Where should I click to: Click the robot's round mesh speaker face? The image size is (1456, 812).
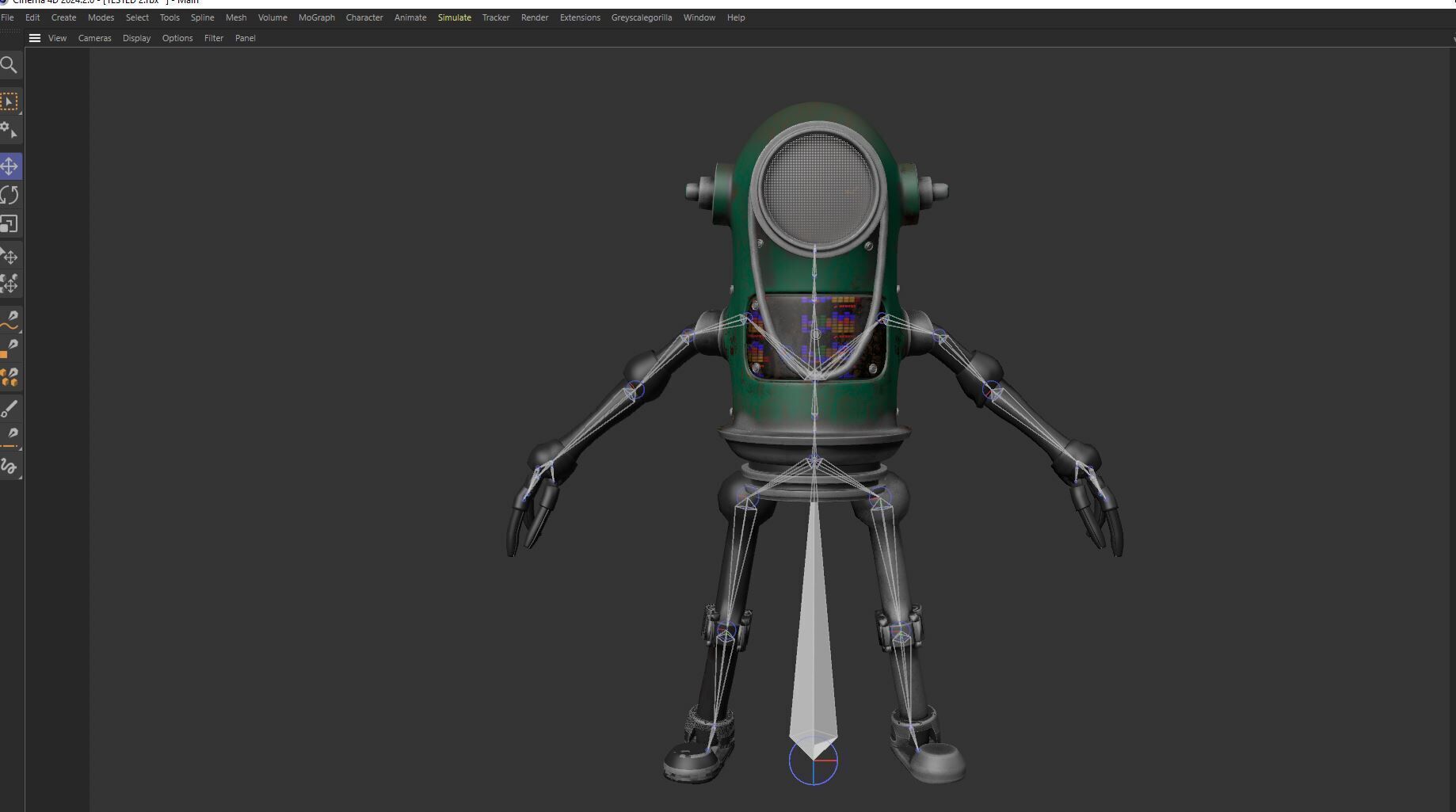tap(817, 187)
